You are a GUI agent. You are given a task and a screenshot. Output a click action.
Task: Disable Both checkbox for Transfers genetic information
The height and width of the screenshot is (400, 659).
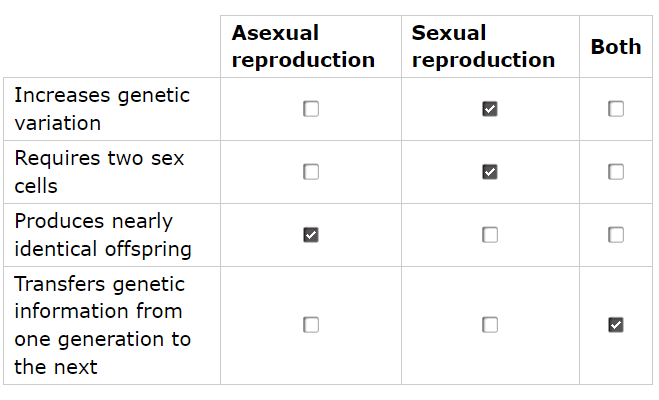616,325
